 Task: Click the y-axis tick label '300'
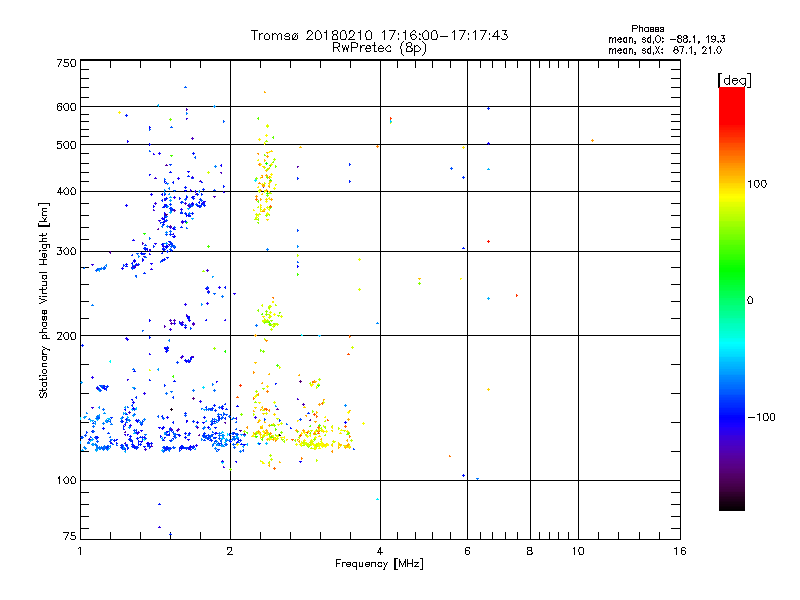tap(66, 251)
